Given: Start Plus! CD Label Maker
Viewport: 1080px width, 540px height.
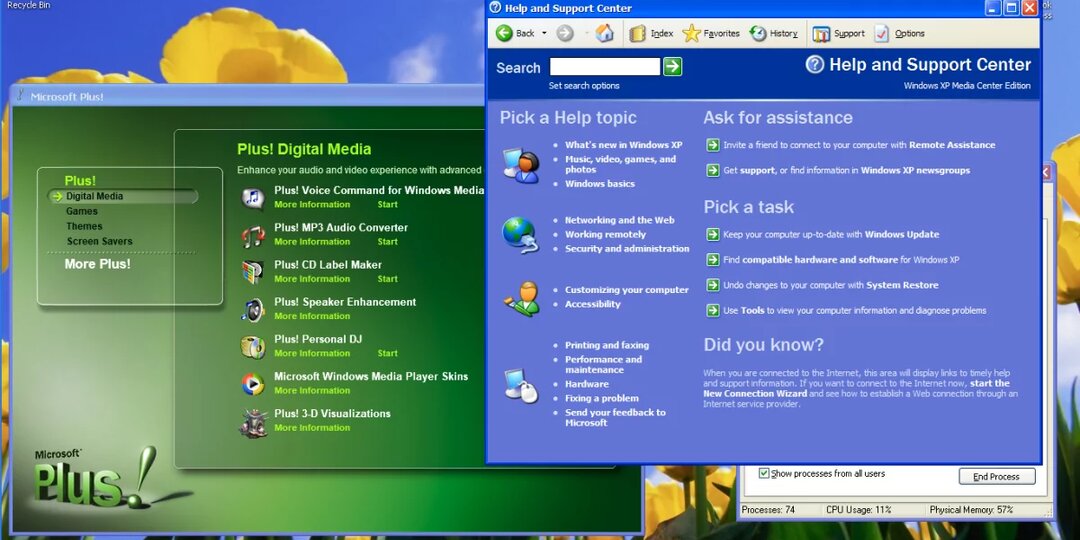Looking at the screenshot, I should [x=387, y=279].
